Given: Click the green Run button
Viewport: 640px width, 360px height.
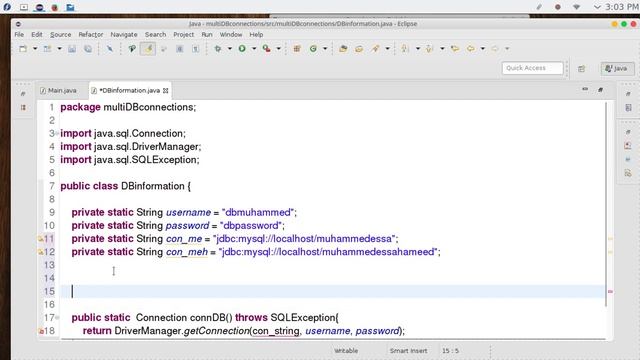Looking at the screenshot, I should (242, 49).
